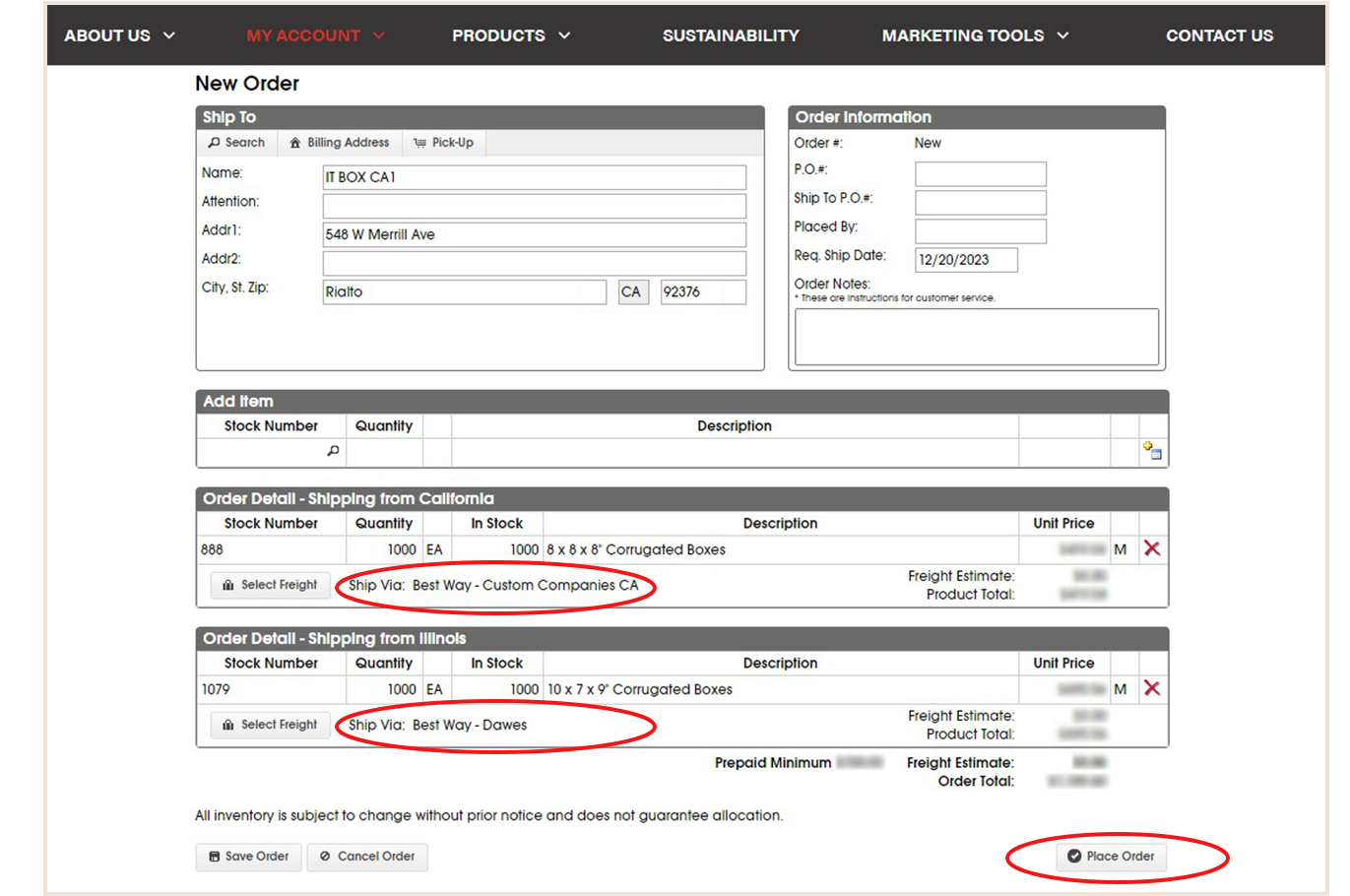Click the Cancel Order button
This screenshot has height=896, width=1350.
pos(367,857)
